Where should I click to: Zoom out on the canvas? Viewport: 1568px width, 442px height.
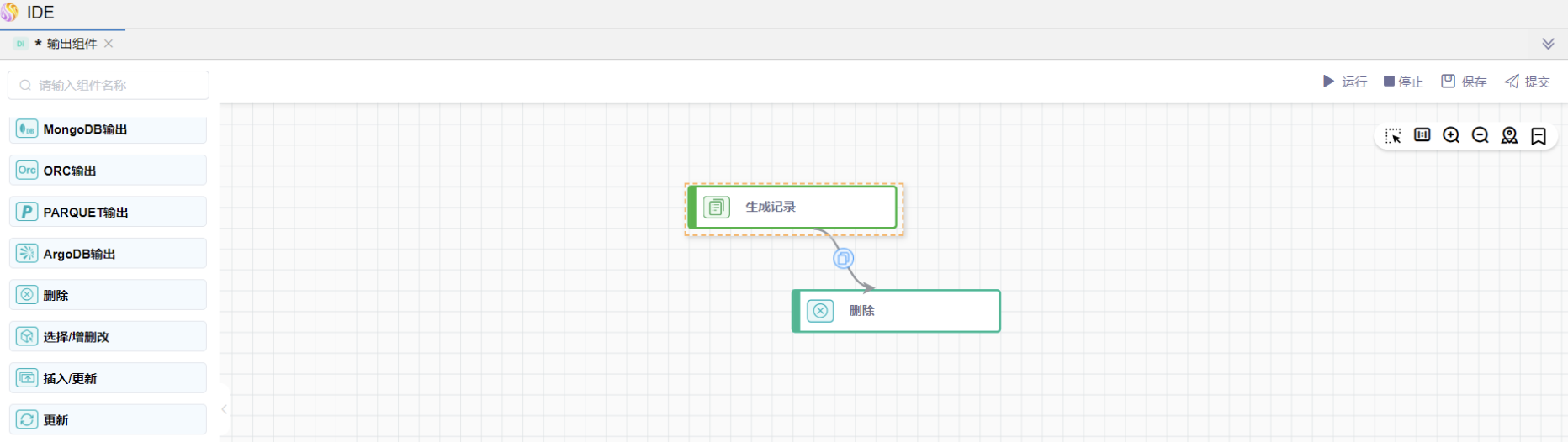coord(1481,135)
